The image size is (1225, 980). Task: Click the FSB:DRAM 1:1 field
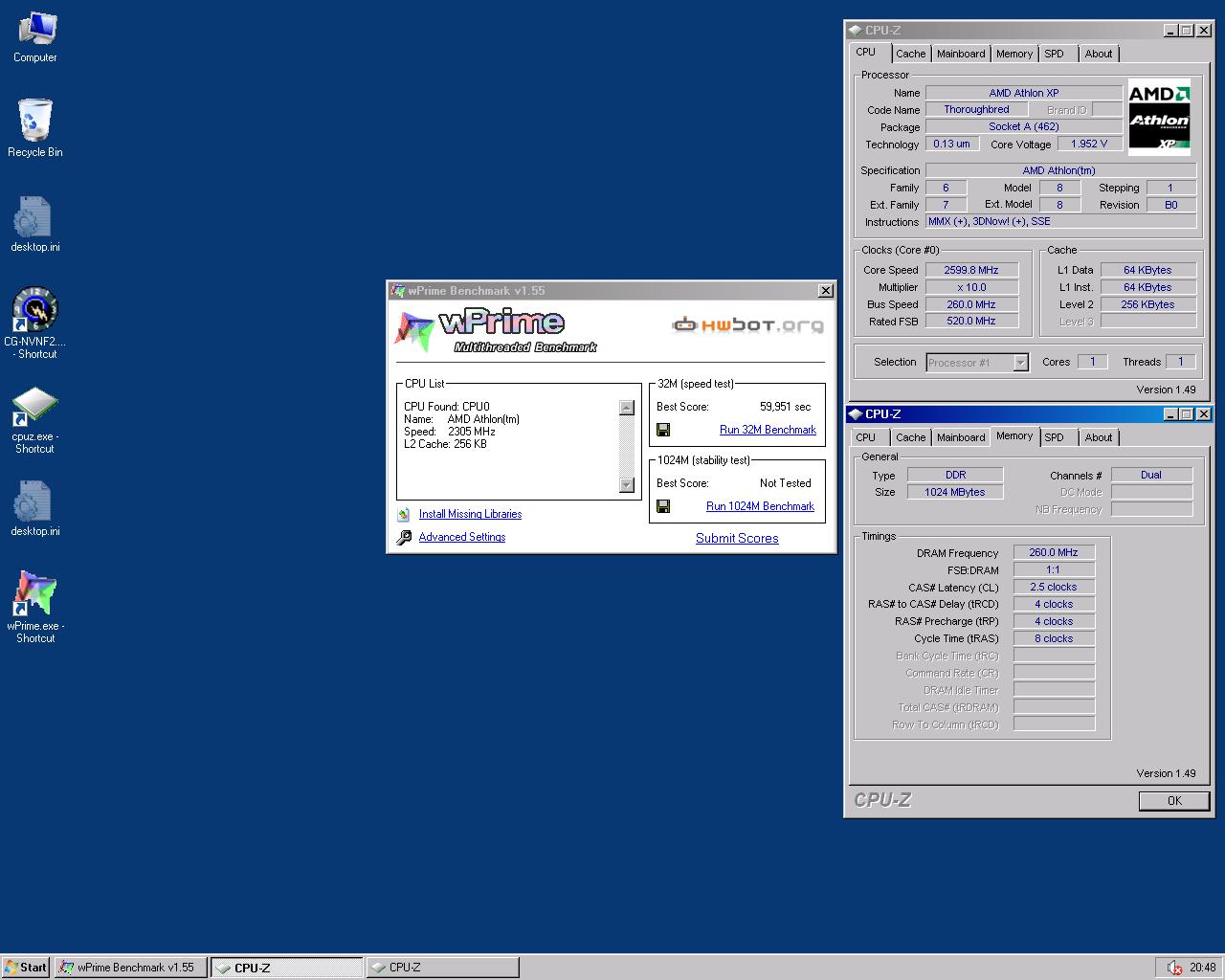1054,570
